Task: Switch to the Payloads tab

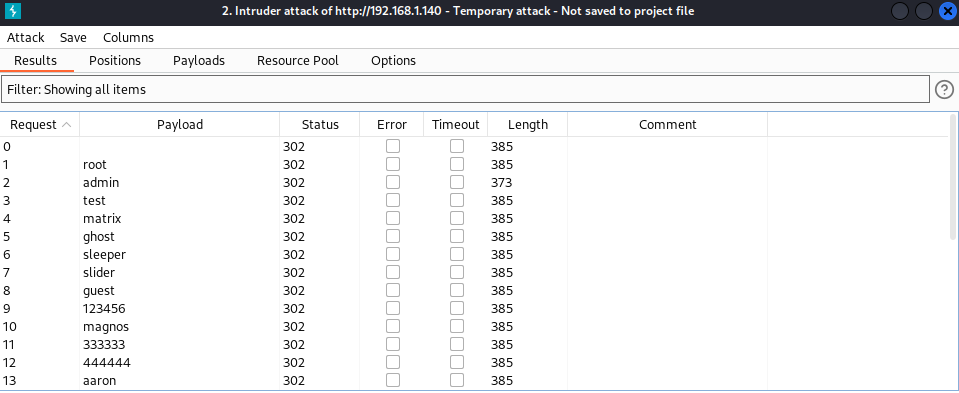Action: coord(199,61)
